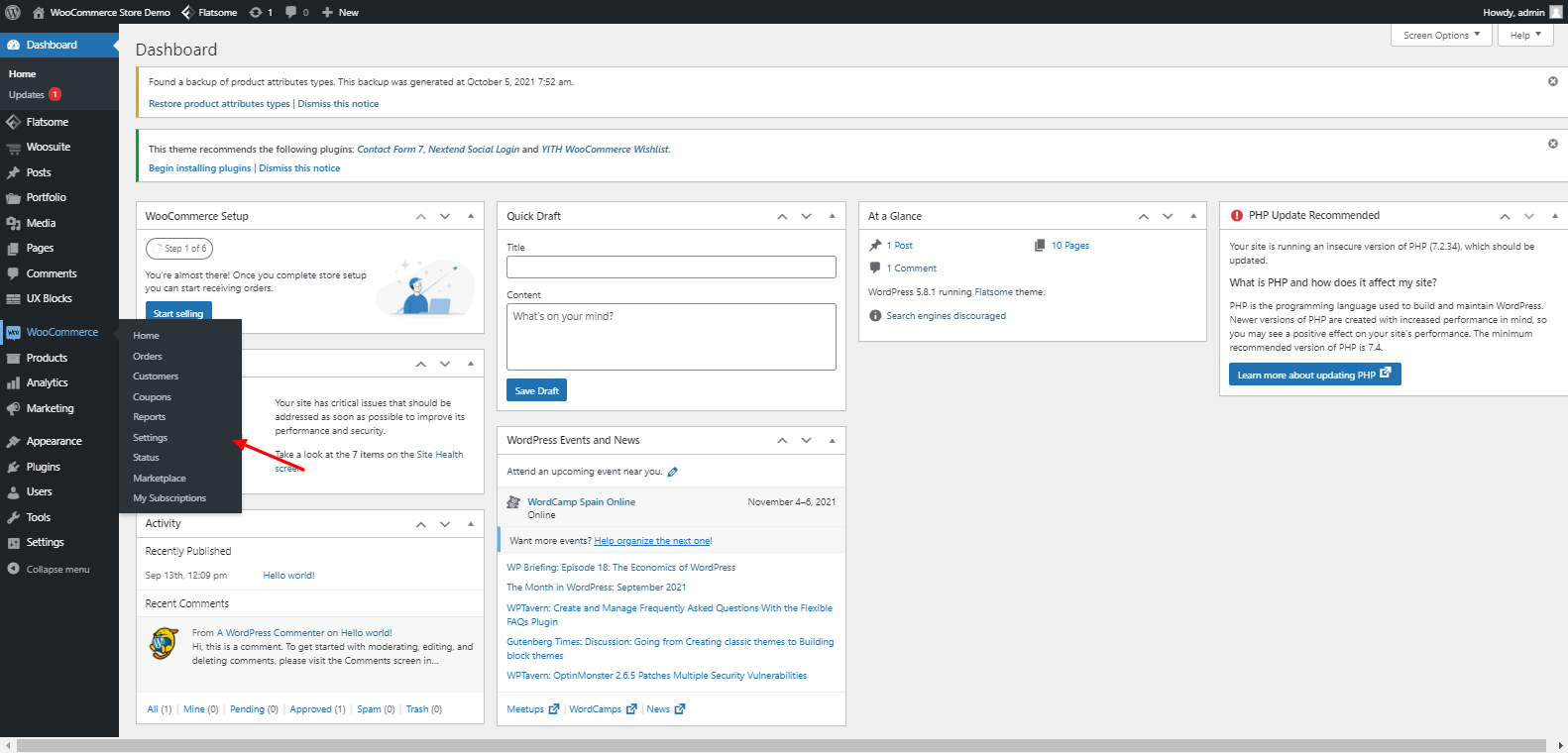Move Quick Draft panel up

click(x=782, y=216)
